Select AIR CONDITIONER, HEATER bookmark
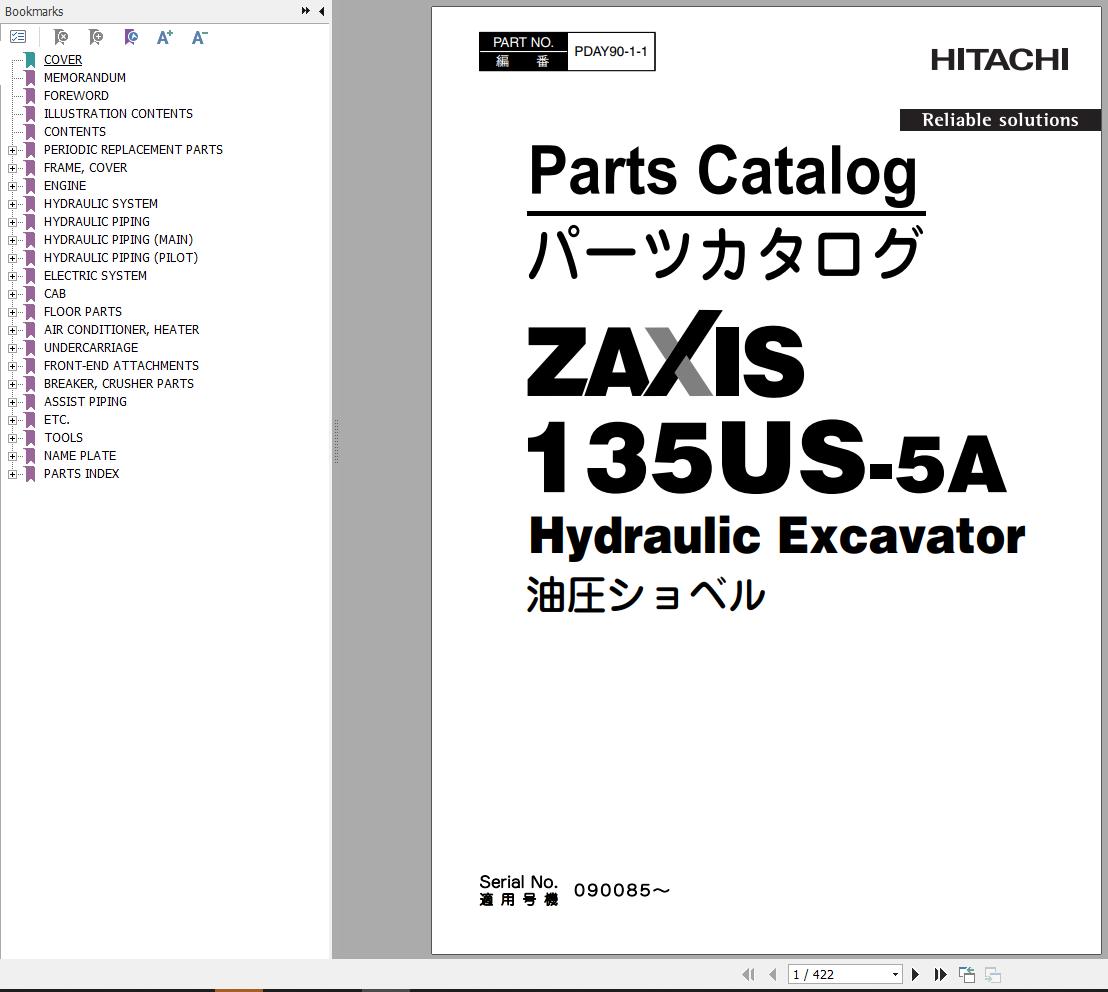 click(x=122, y=330)
